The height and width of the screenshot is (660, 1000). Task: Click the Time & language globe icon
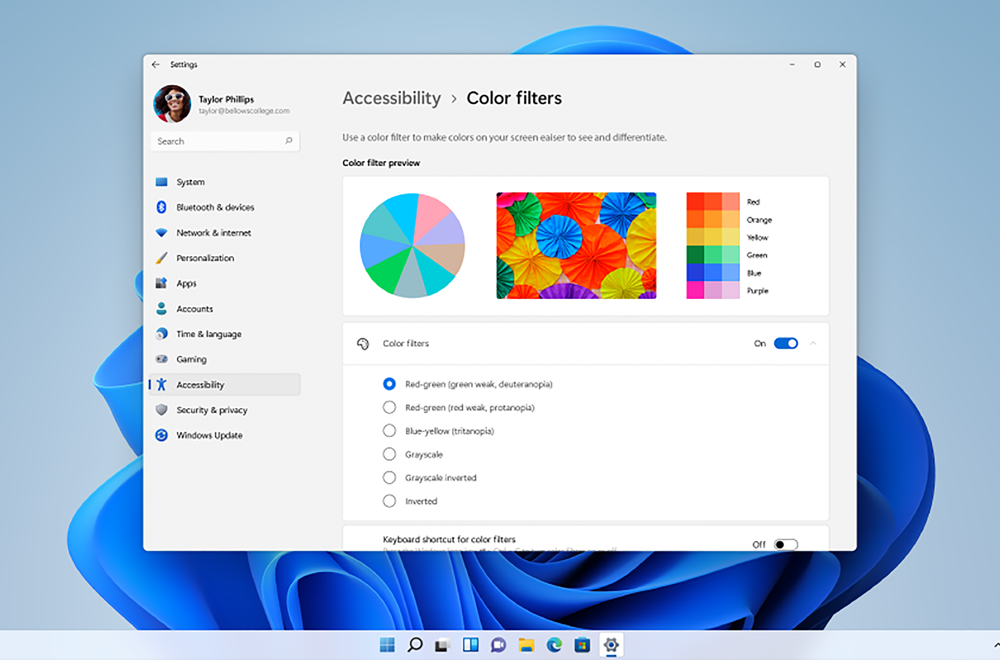tap(161, 334)
